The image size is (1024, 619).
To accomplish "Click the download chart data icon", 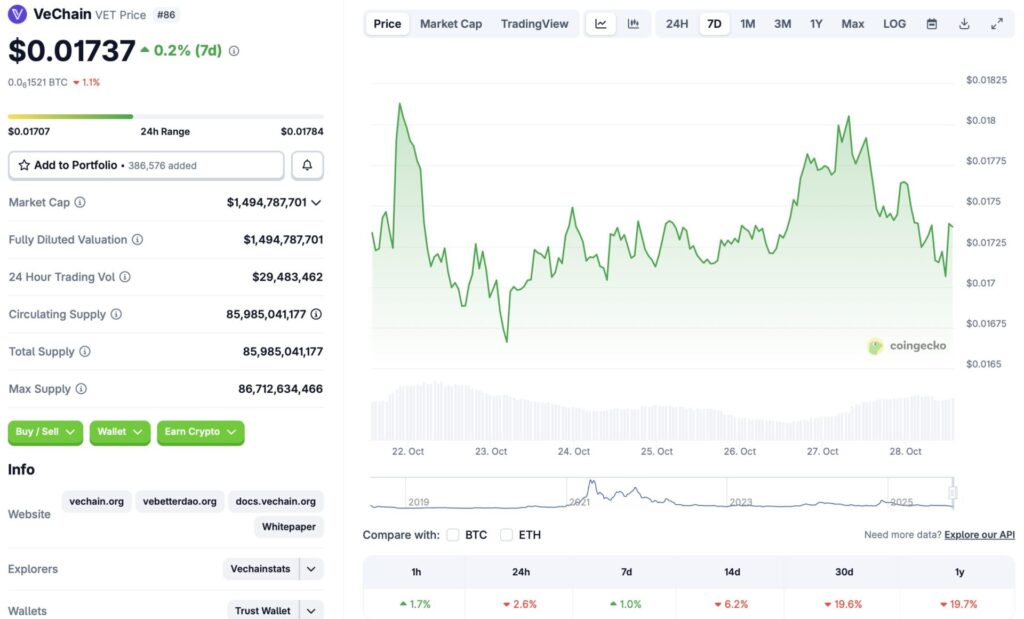I will click(x=964, y=24).
